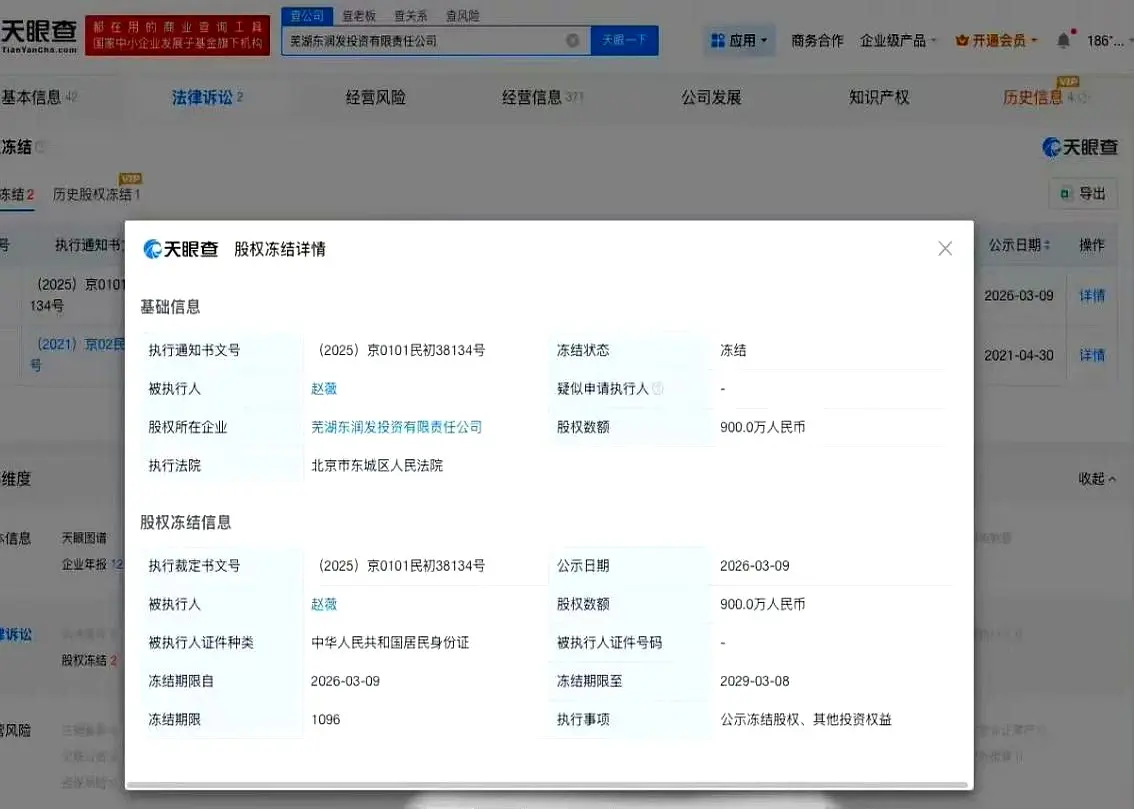Close the 股权冻结详情 dialog
The image size is (1134, 809).
pyautogui.click(x=945, y=249)
